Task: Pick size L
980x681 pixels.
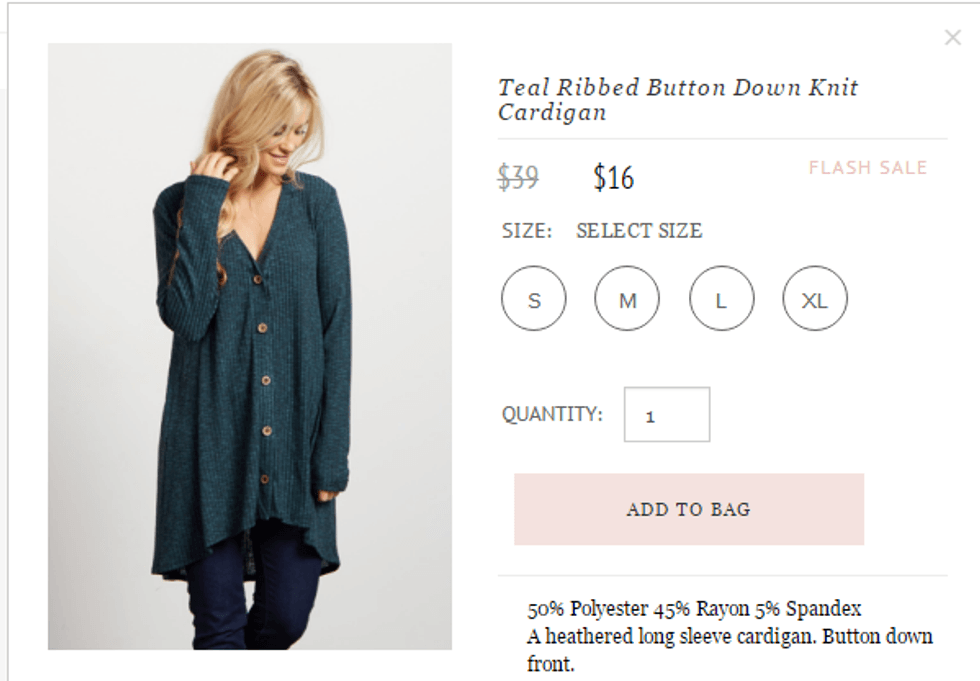Action: click(x=721, y=299)
